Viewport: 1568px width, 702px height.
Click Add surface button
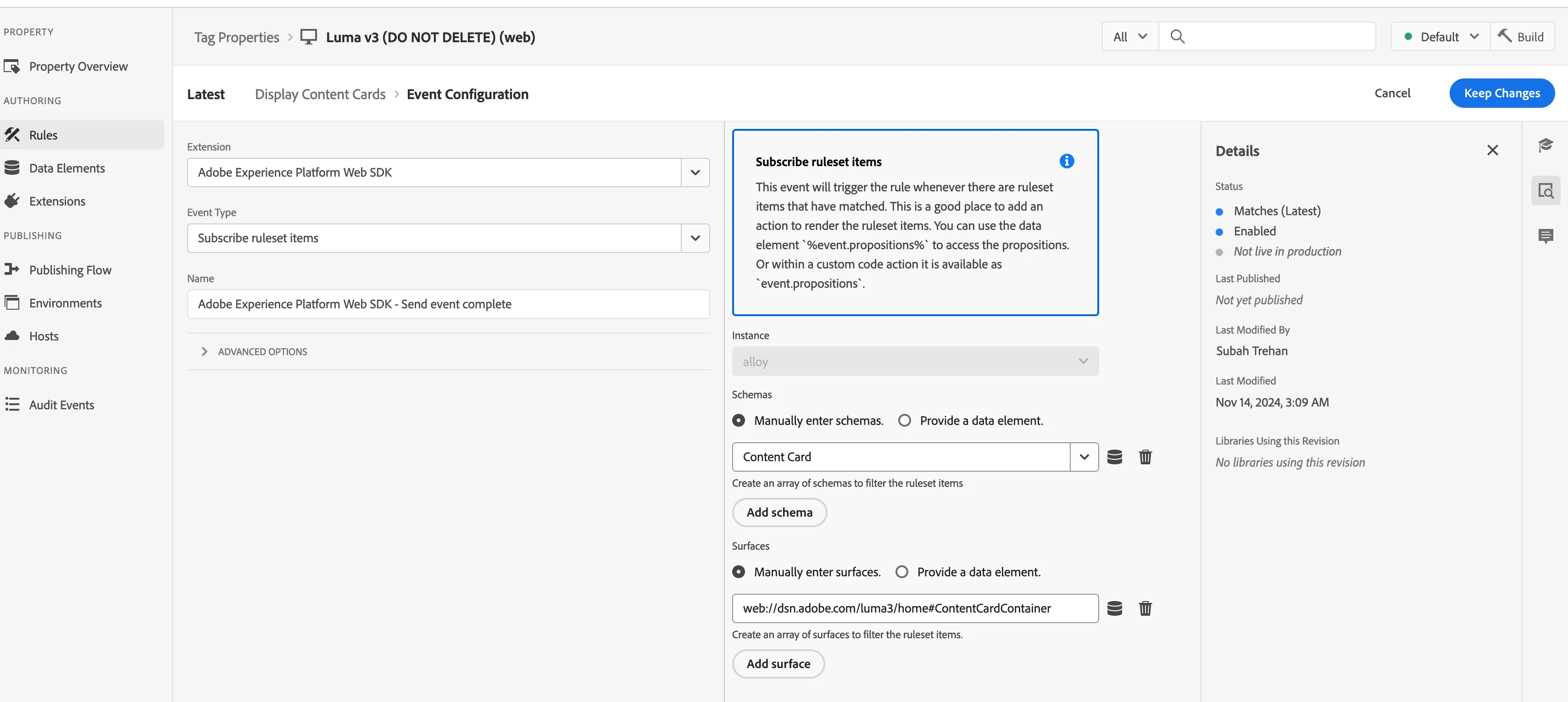click(778, 663)
